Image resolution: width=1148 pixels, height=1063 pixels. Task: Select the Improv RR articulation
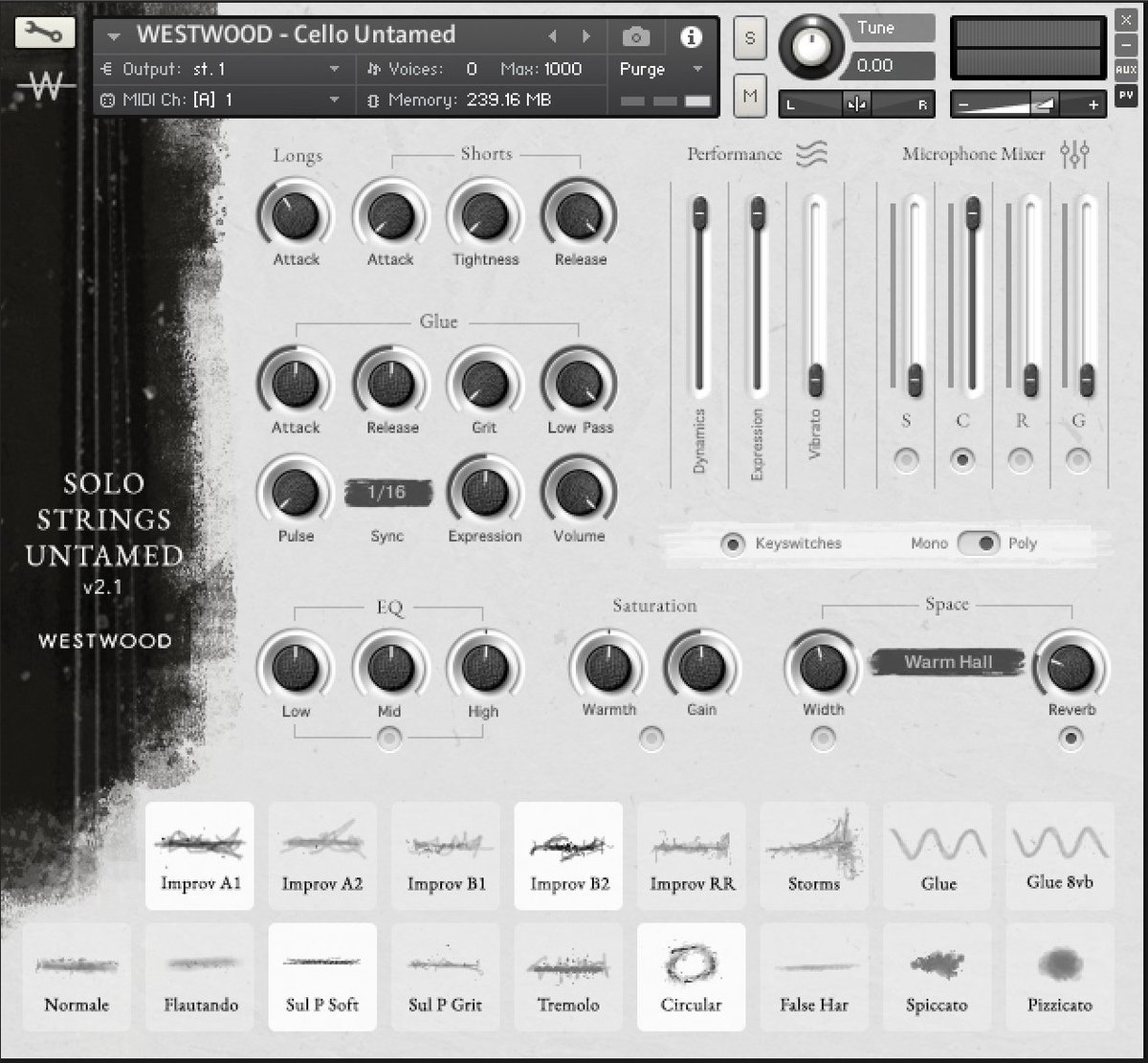[692, 855]
